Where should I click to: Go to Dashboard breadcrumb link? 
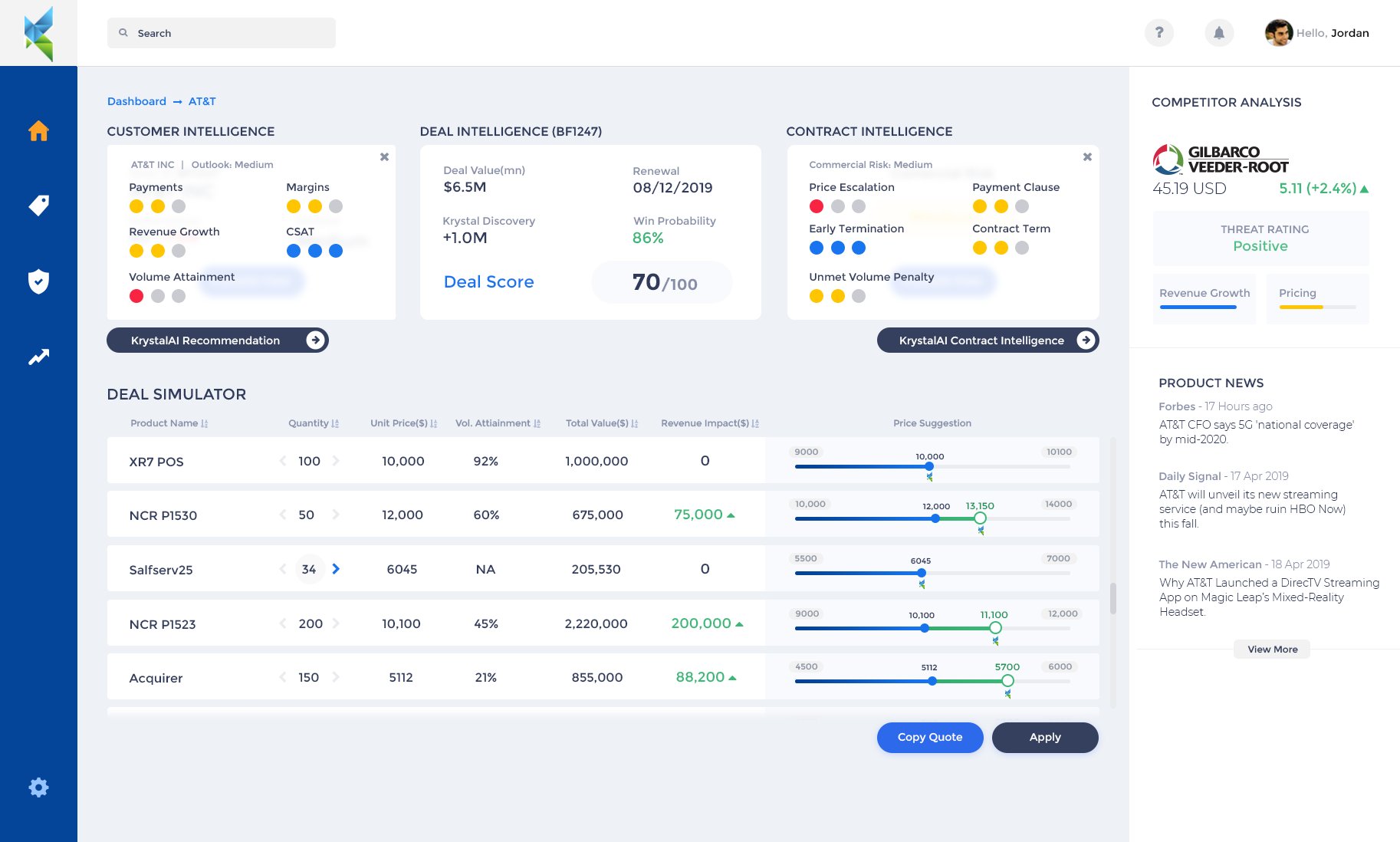(136, 101)
